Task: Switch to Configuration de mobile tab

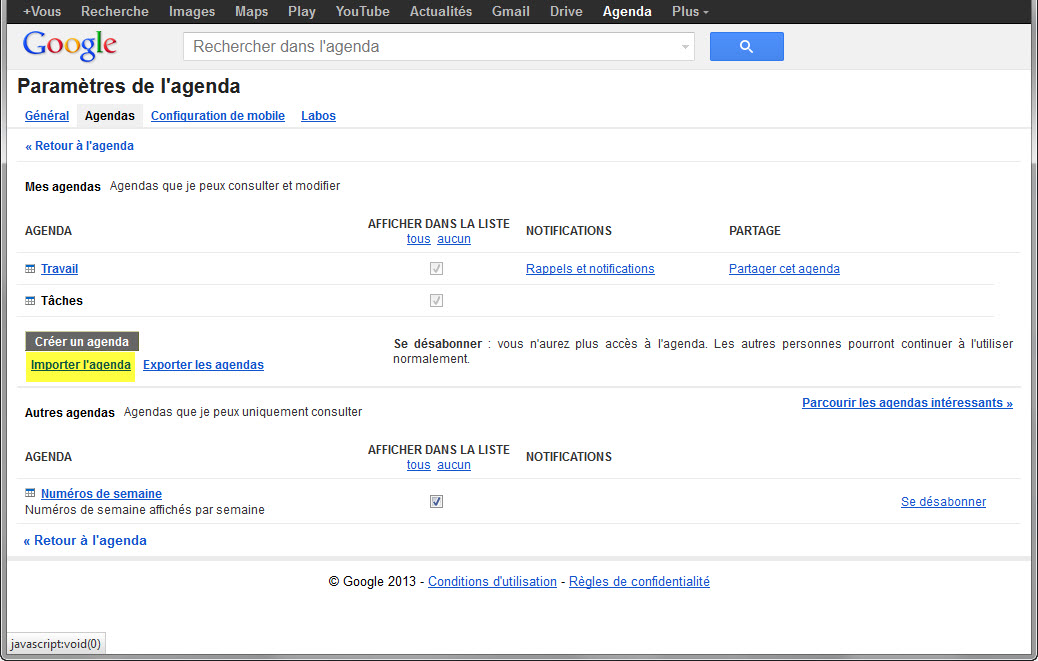Action: pyautogui.click(x=218, y=116)
